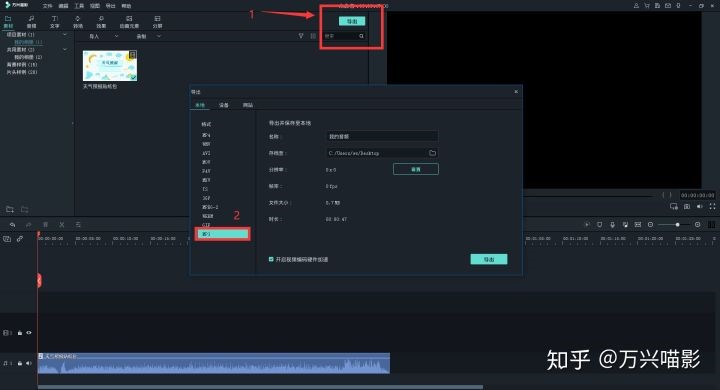Collapse the 项目素材 folder arrow

point(65,34)
